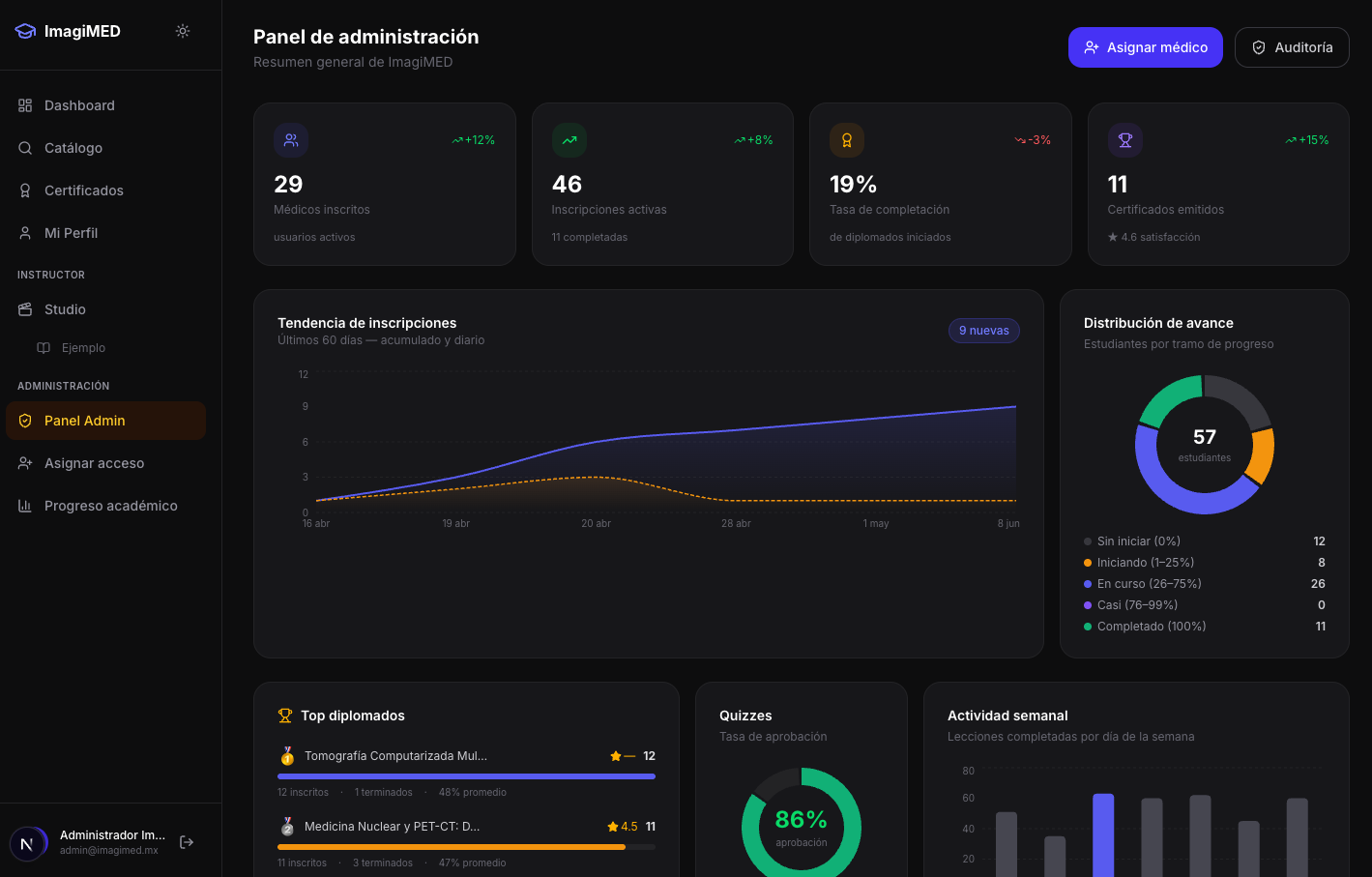Open Asignar acceso page
The width and height of the screenshot is (1372, 877).
pyautogui.click(x=105, y=463)
